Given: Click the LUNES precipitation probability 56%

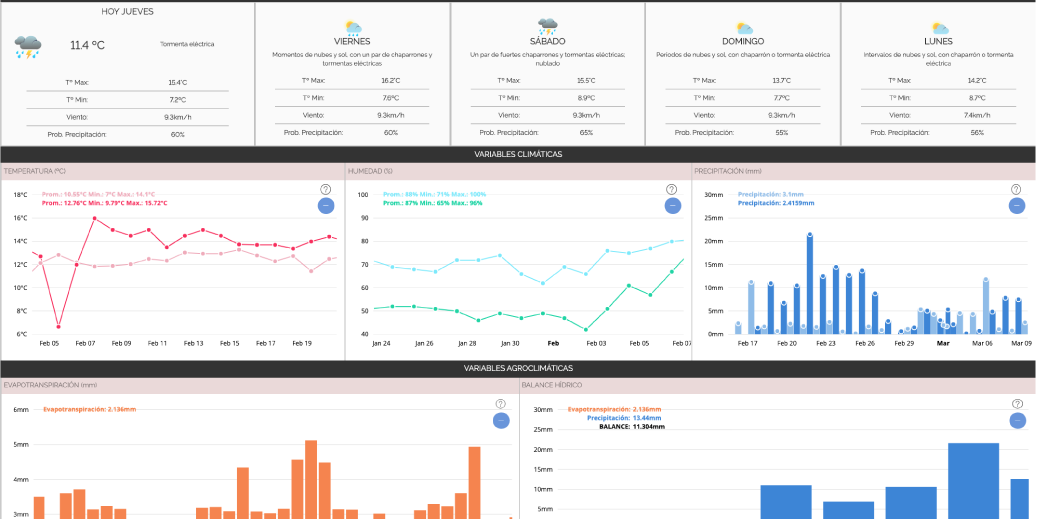Looking at the screenshot, I should coord(977,132).
